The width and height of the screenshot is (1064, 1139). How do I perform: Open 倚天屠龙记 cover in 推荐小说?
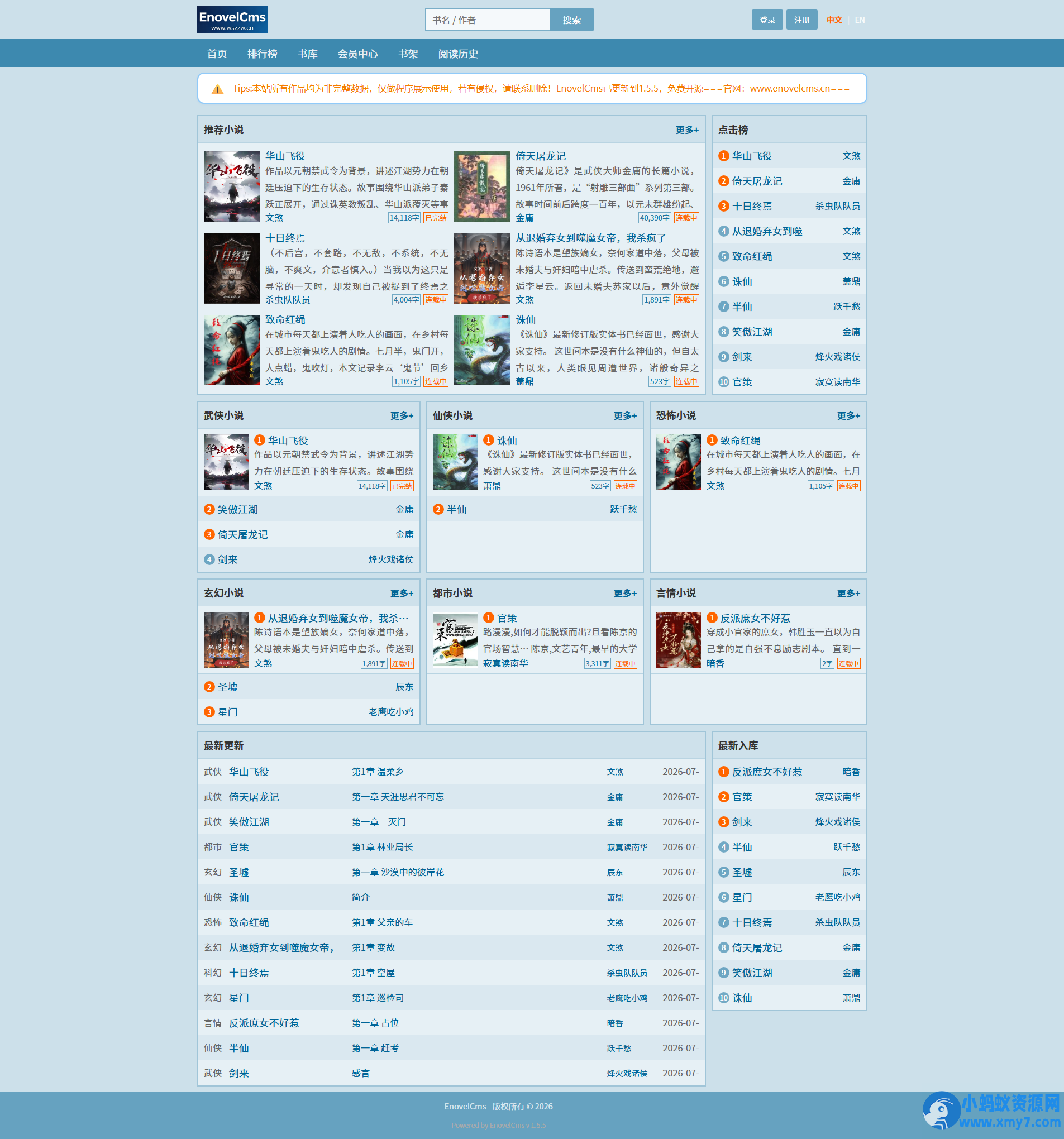(x=481, y=186)
